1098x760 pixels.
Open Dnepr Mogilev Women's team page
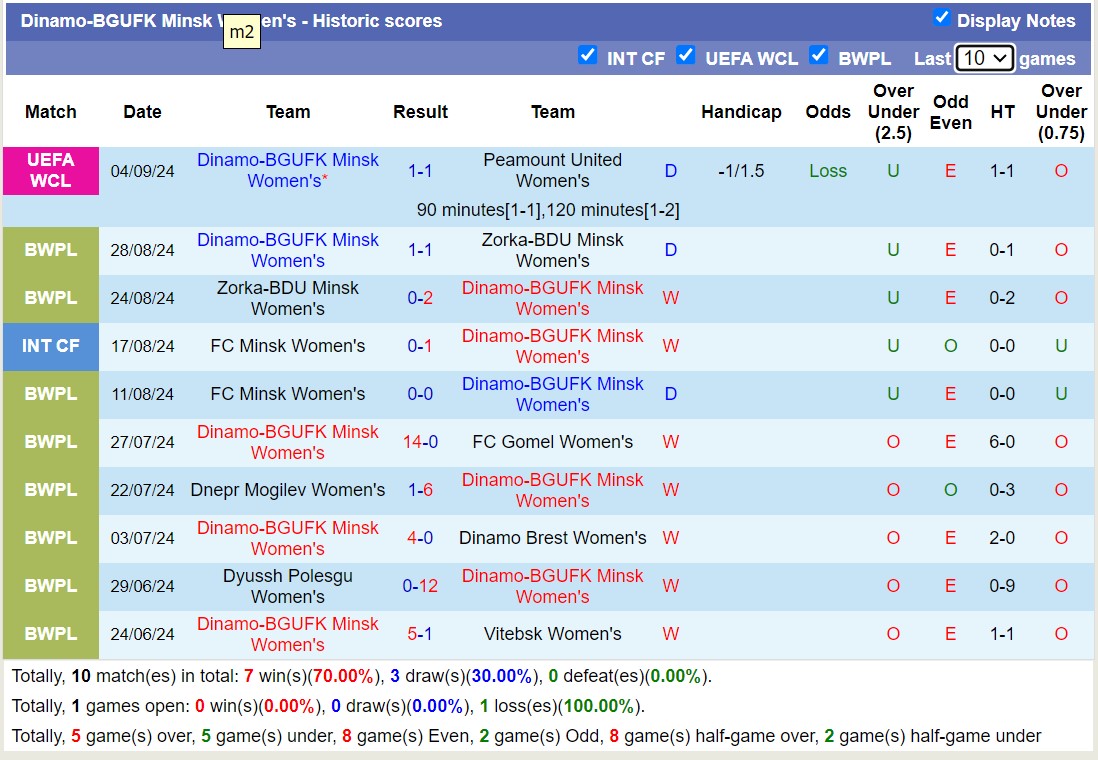click(x=288, y=490)
